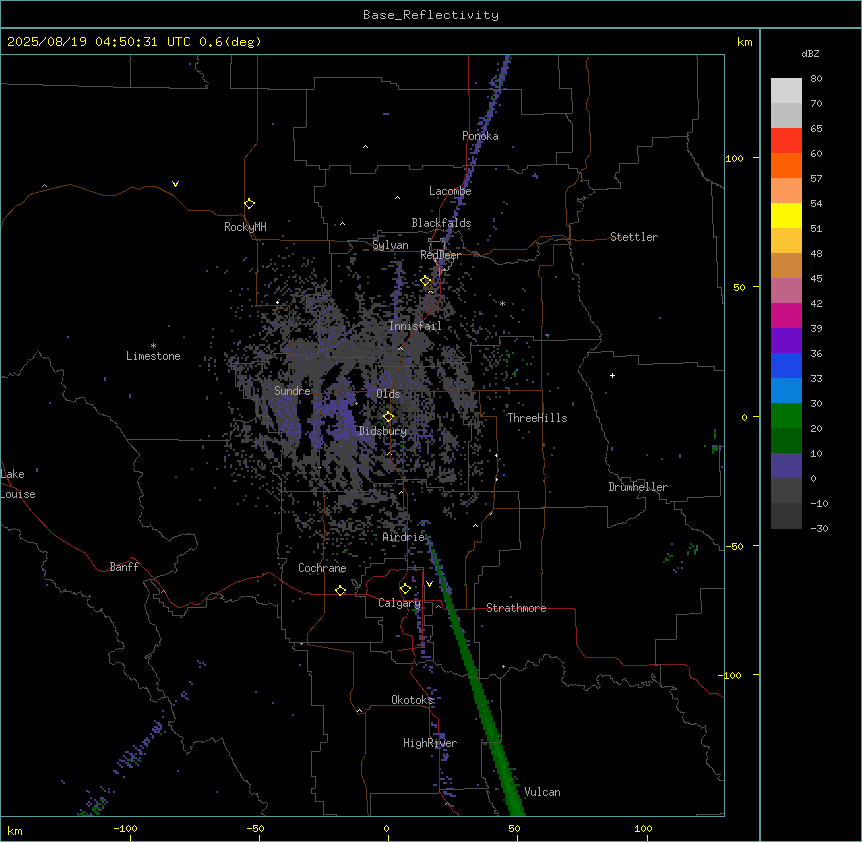Select the red 65-60 dBZ legend swatch
The width and height of the screenshot is (862, 842).
786,141
